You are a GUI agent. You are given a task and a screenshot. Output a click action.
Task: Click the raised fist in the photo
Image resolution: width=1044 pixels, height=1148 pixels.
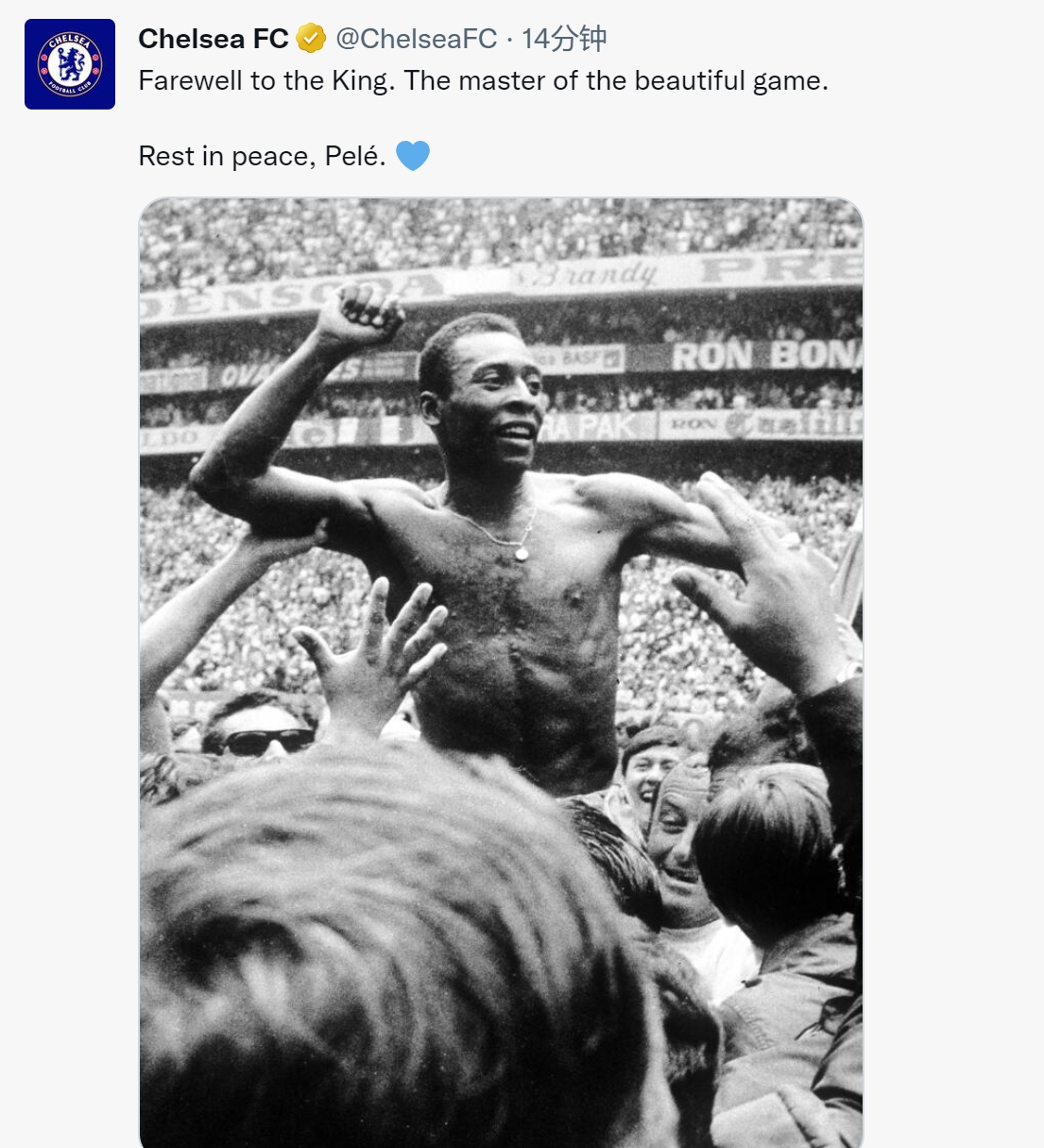coord(359,314)
